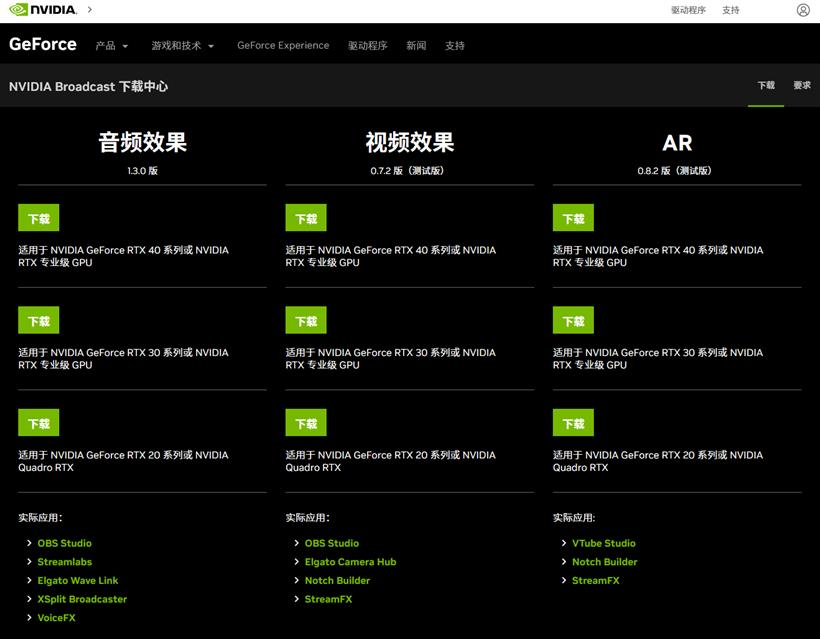Click the 0.8.2 版 (测试版) version text
This screenshot has height=639, width=820.
[x=674, y=171]
